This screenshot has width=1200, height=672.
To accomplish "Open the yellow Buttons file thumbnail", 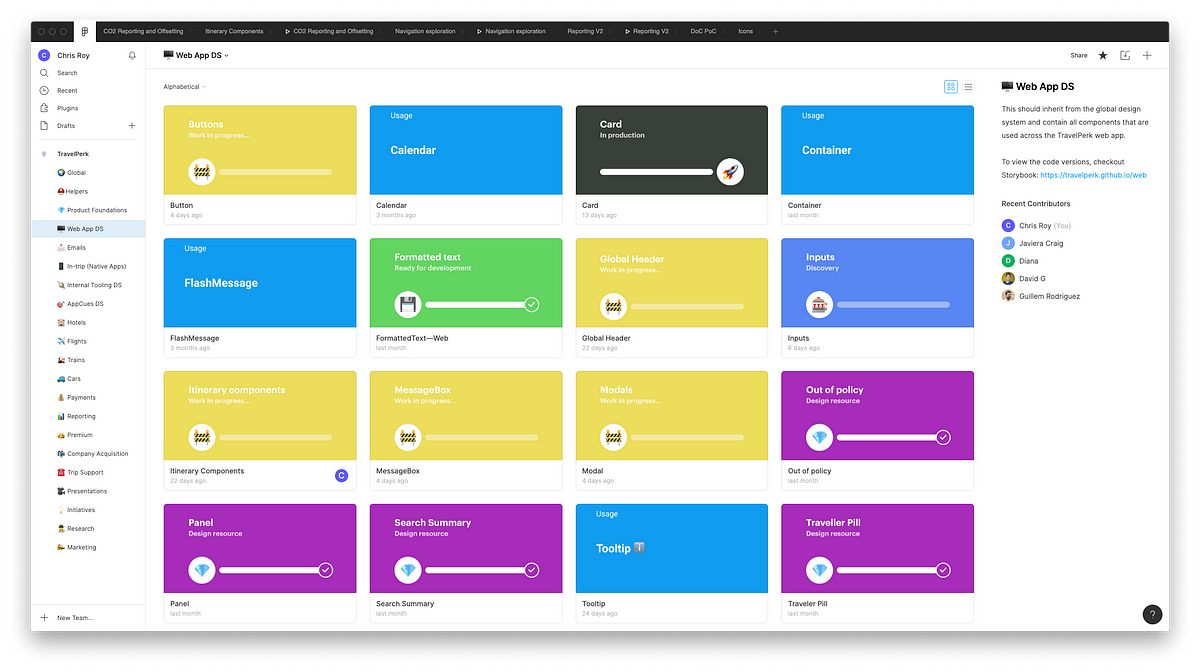I will click(260, 150).
